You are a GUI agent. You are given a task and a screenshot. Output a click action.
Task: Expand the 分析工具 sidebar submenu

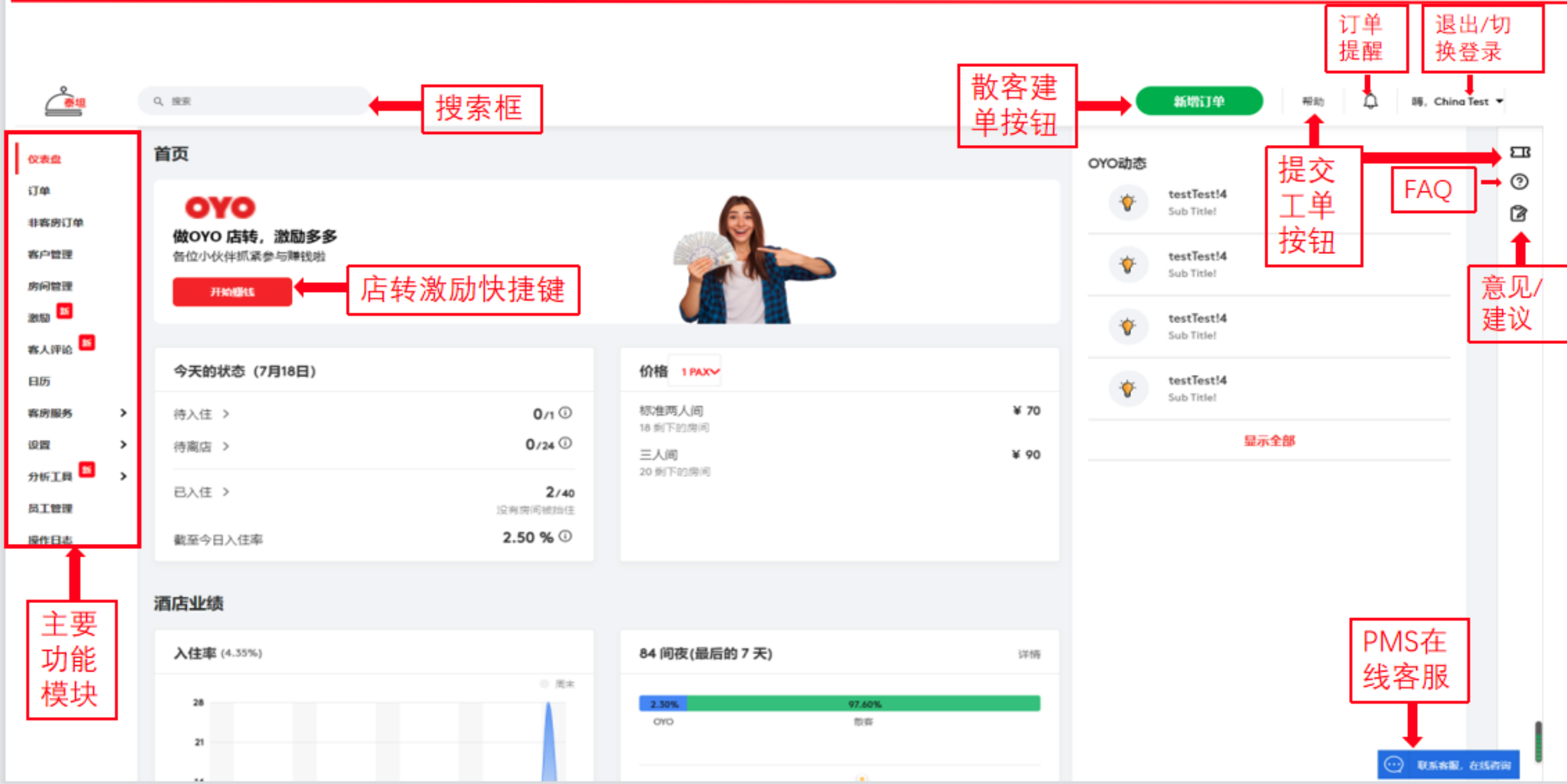[x=123, y=476]
